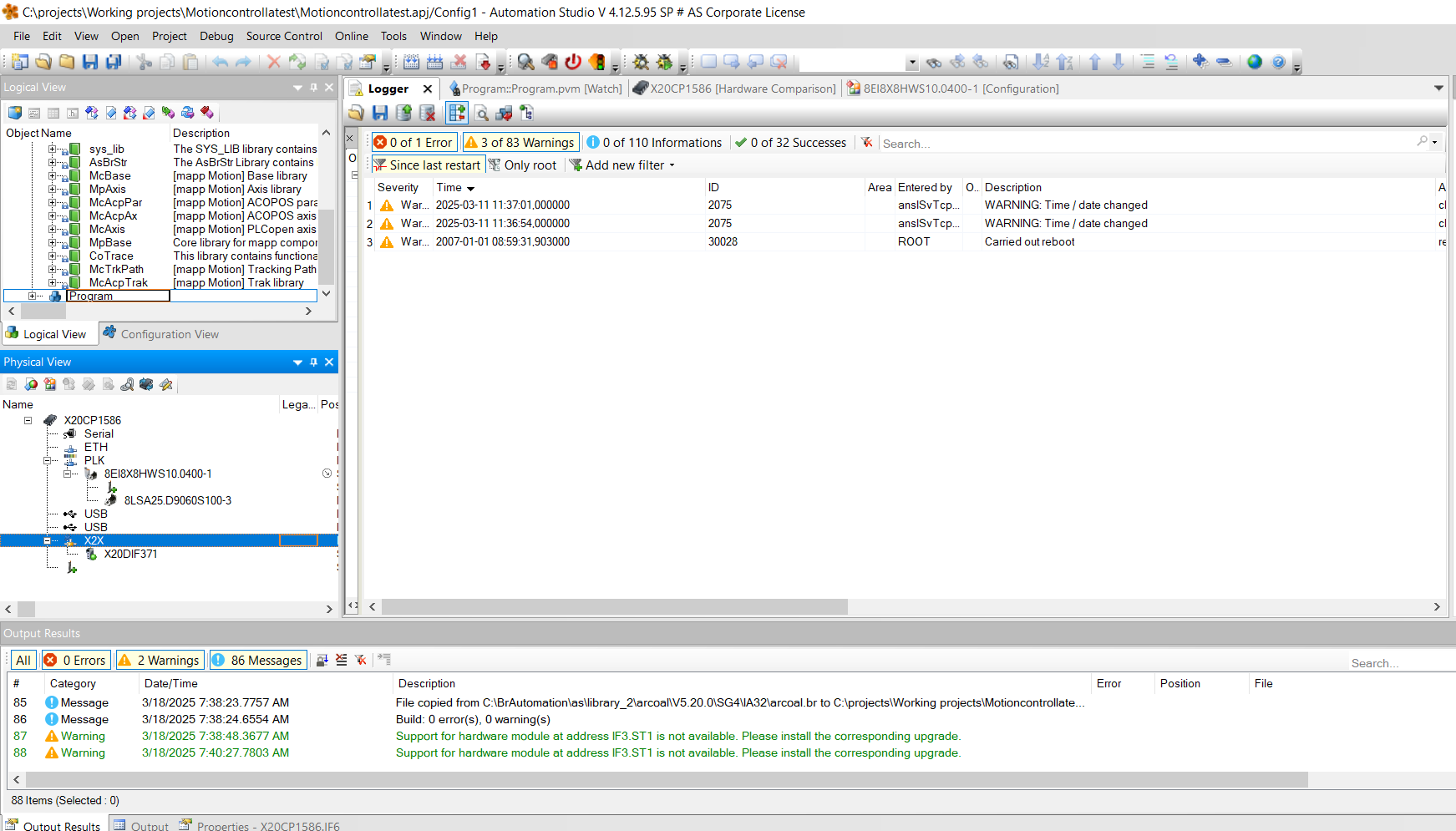Viewport: 1456px width, 831px height.
Task: Collapse the PLK node in Physical View
Action: (48, 460)
